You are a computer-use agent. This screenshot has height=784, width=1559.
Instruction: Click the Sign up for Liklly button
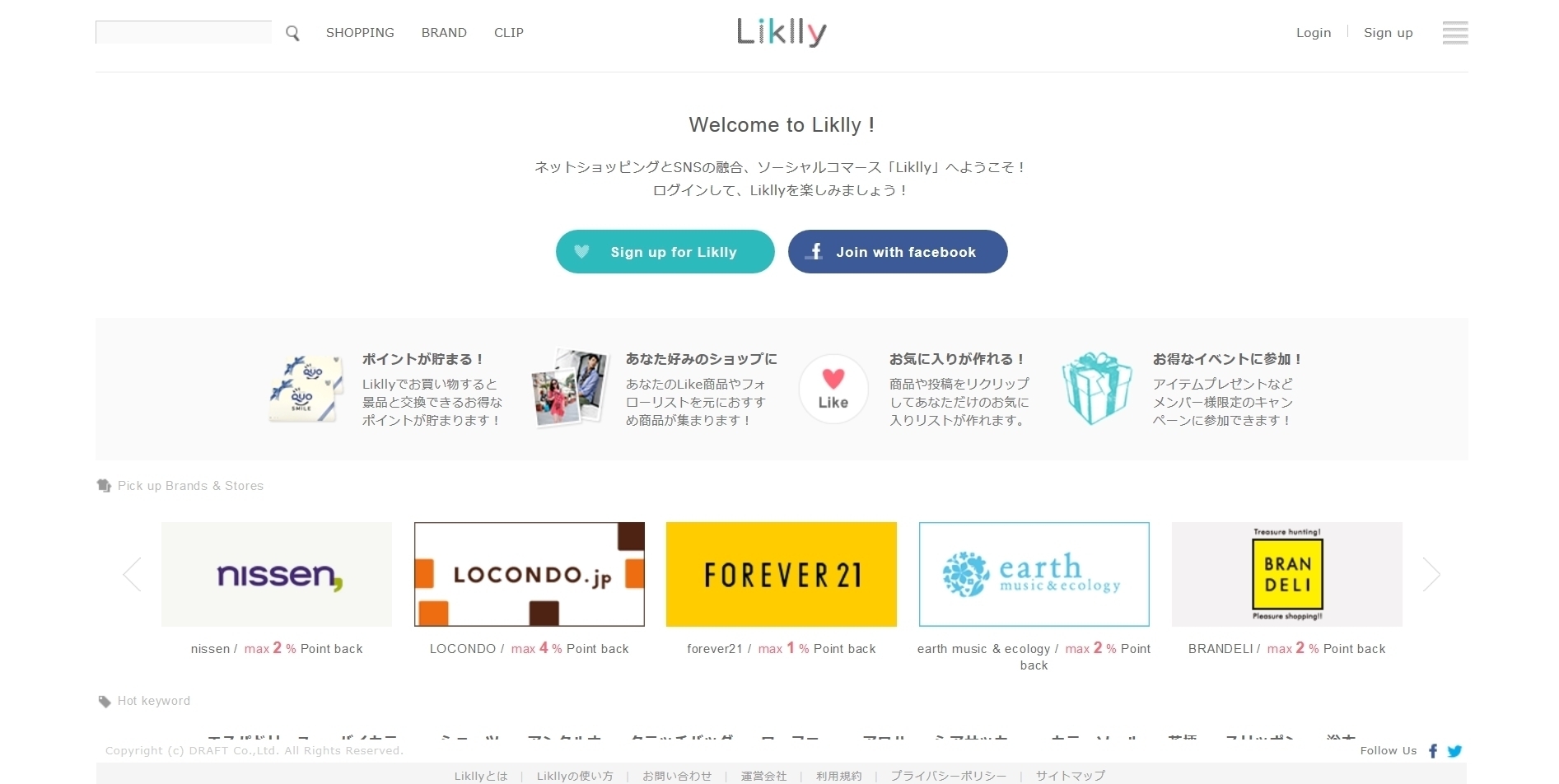pyautogui.click(x=665, y=252)
